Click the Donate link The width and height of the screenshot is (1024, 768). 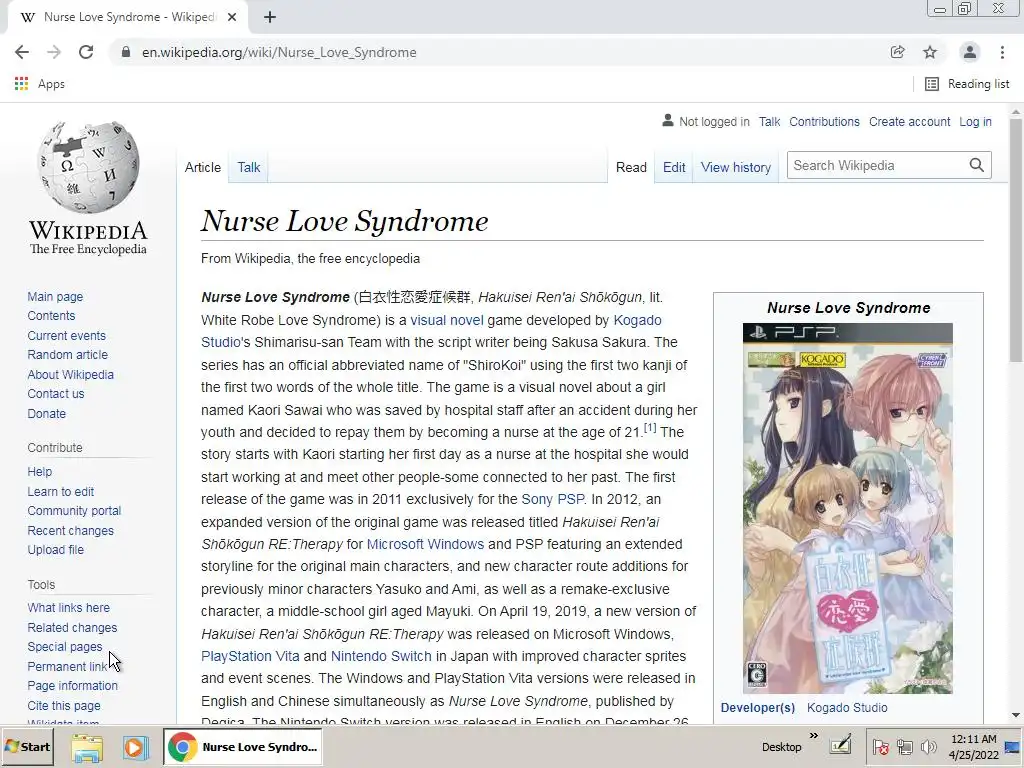[x=46, y=413]
